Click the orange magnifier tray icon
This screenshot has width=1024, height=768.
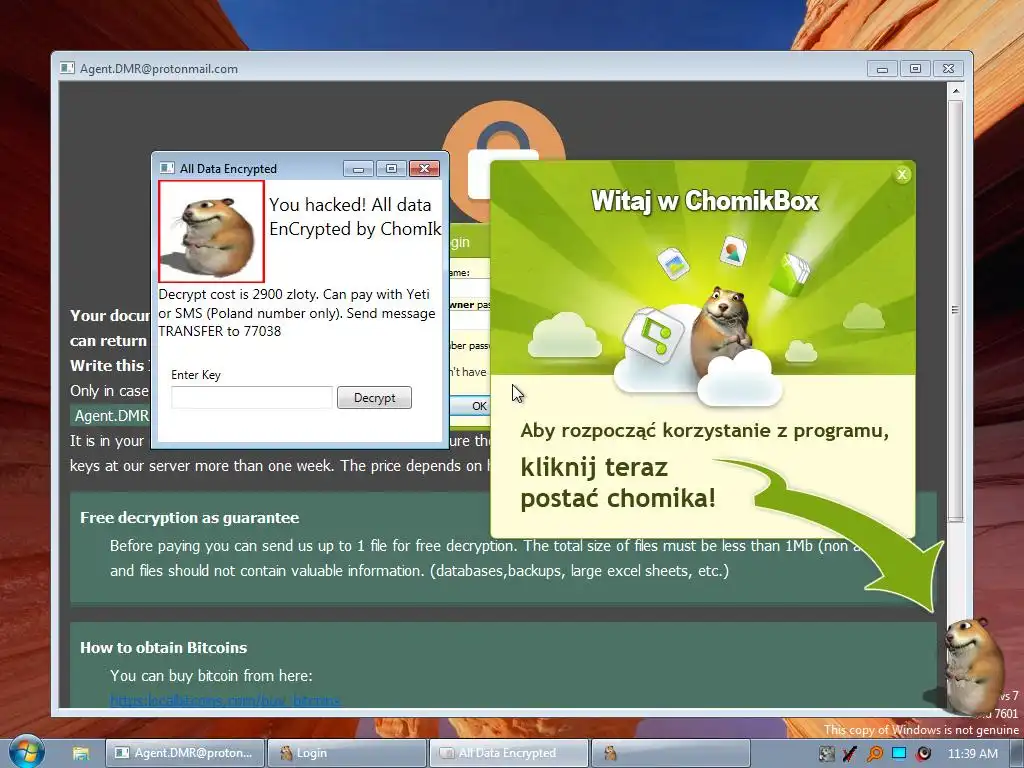874,753
